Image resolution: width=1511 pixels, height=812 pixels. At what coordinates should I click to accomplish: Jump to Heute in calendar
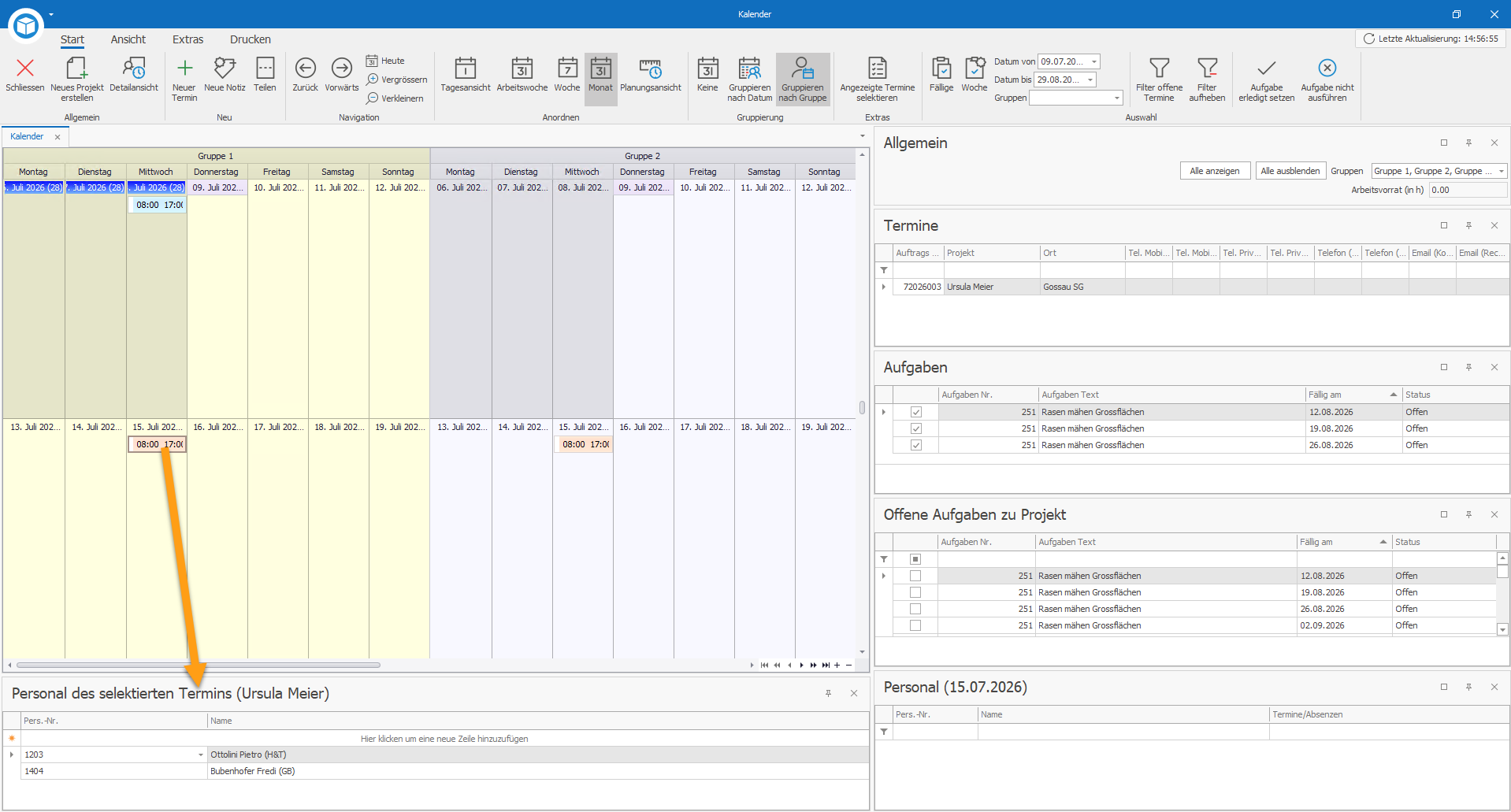385,61
